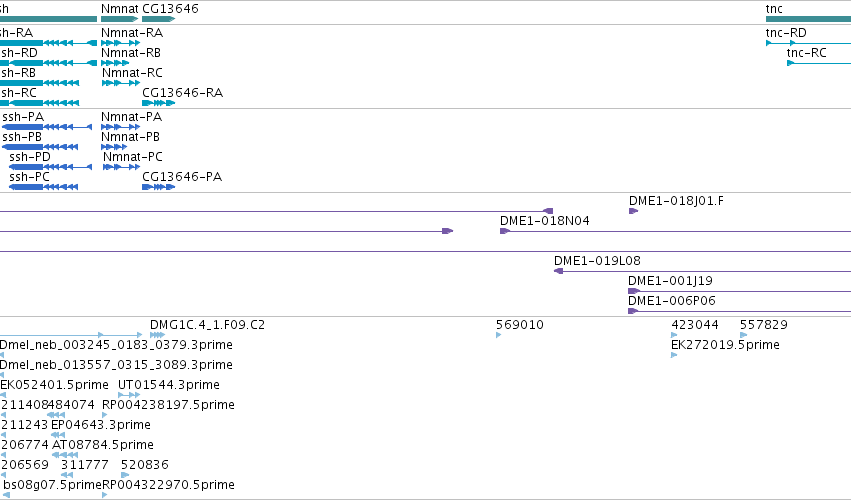Select the DME1-001J19 clone feature
851x500 pixels.
(739, 292)
